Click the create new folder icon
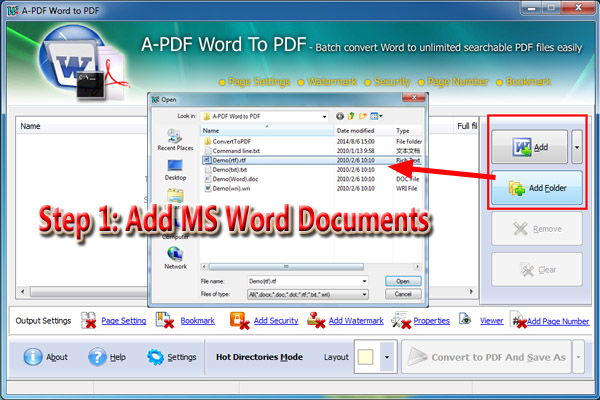This screenshot has width=600, height=400. point(363,116)
